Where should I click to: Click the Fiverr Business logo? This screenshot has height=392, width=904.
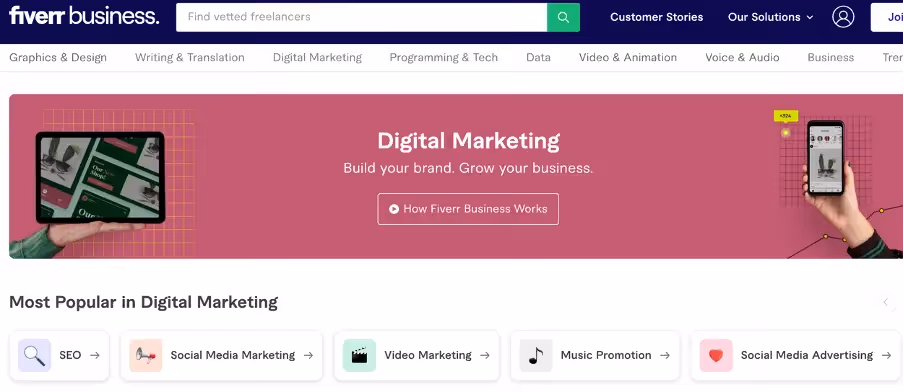click(x=84, y=16)
